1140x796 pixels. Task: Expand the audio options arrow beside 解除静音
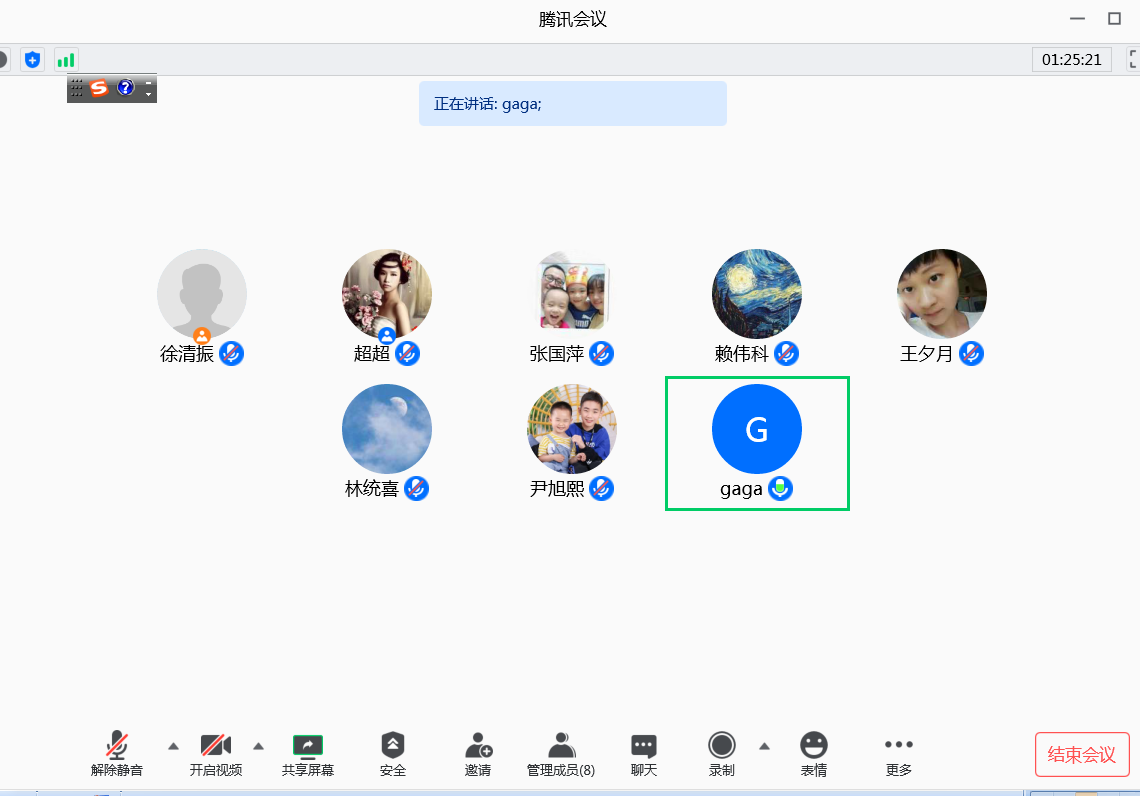pos(173,746)
